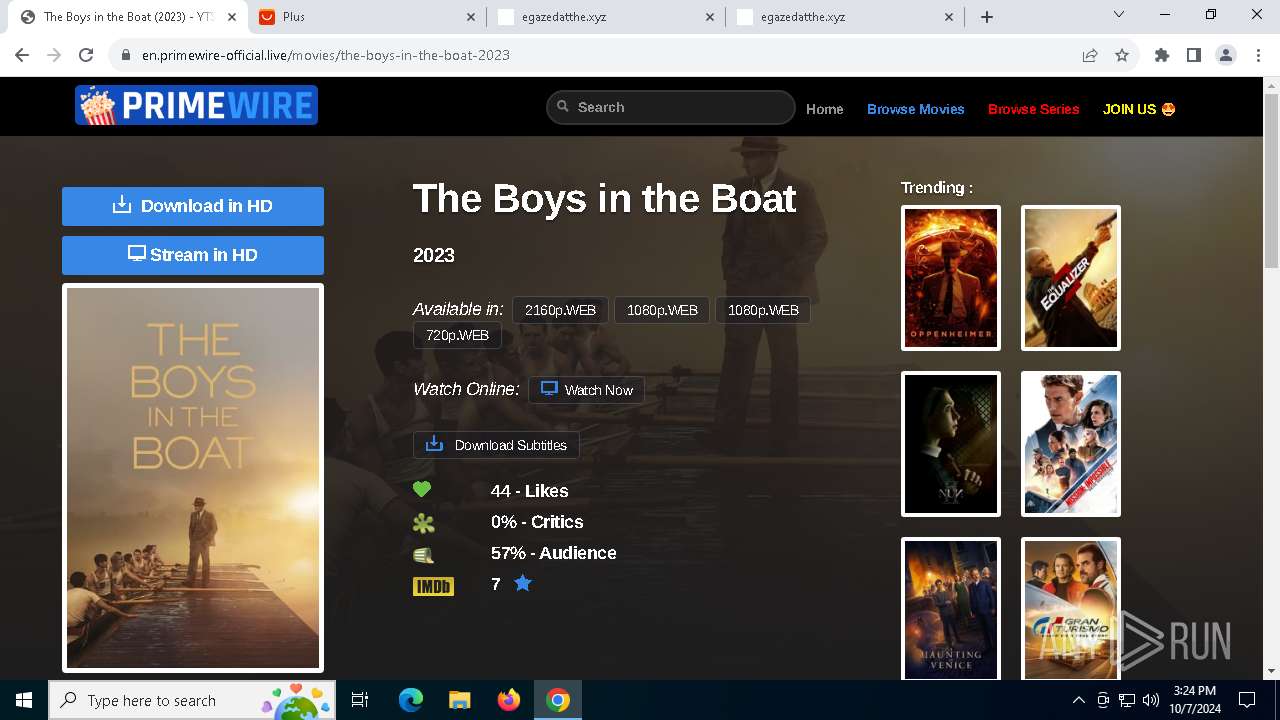Reload the page
Image resolution: width=1280 pixels, height=720 pixels.
86,55
